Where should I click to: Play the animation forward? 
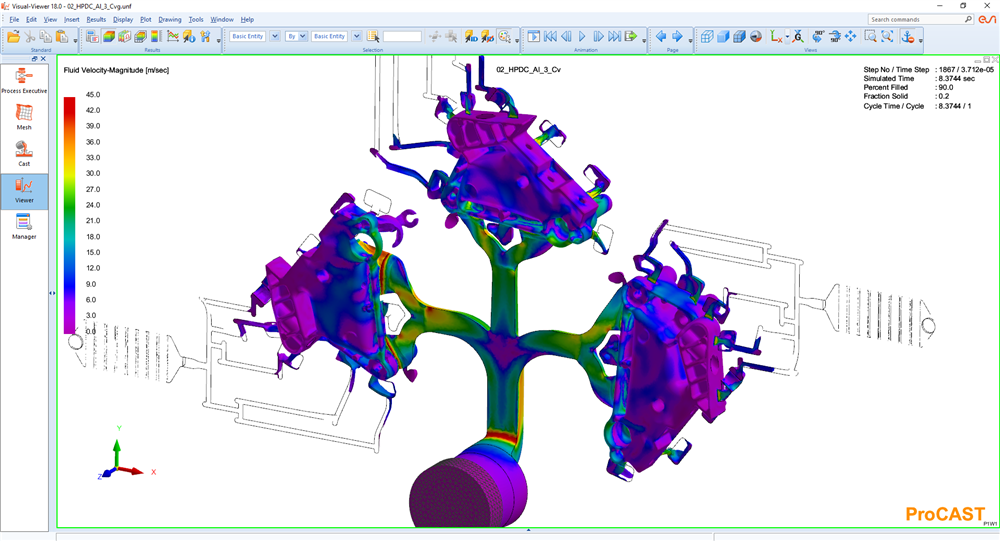click(582, 36)
